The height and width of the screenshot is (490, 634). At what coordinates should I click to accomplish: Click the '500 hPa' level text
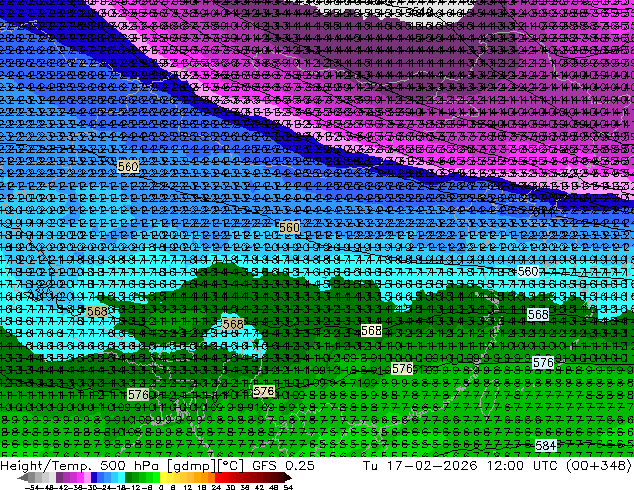point(131,466)
